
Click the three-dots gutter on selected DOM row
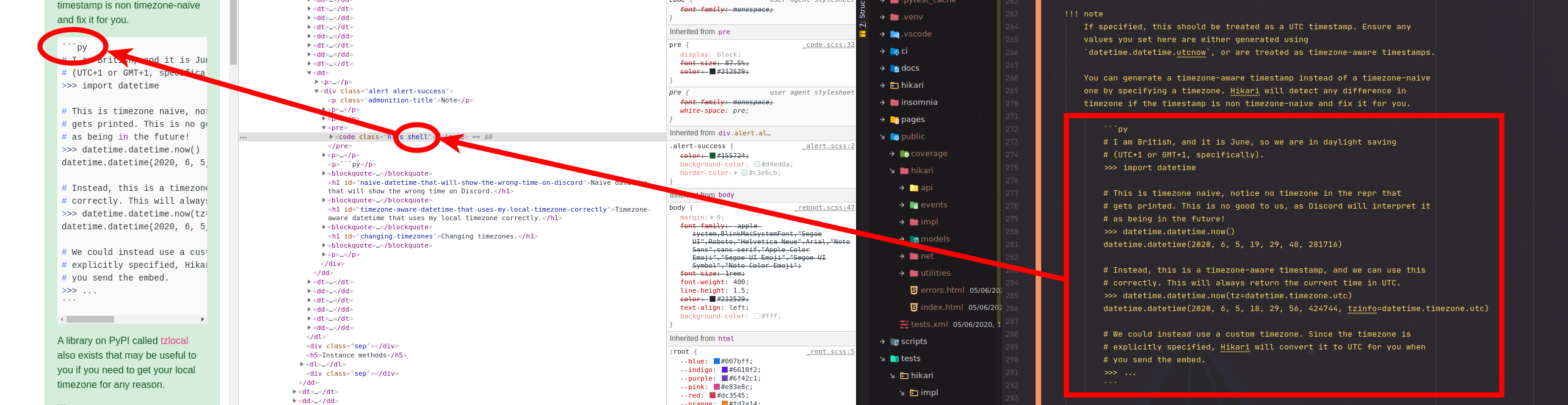[243, 137]
